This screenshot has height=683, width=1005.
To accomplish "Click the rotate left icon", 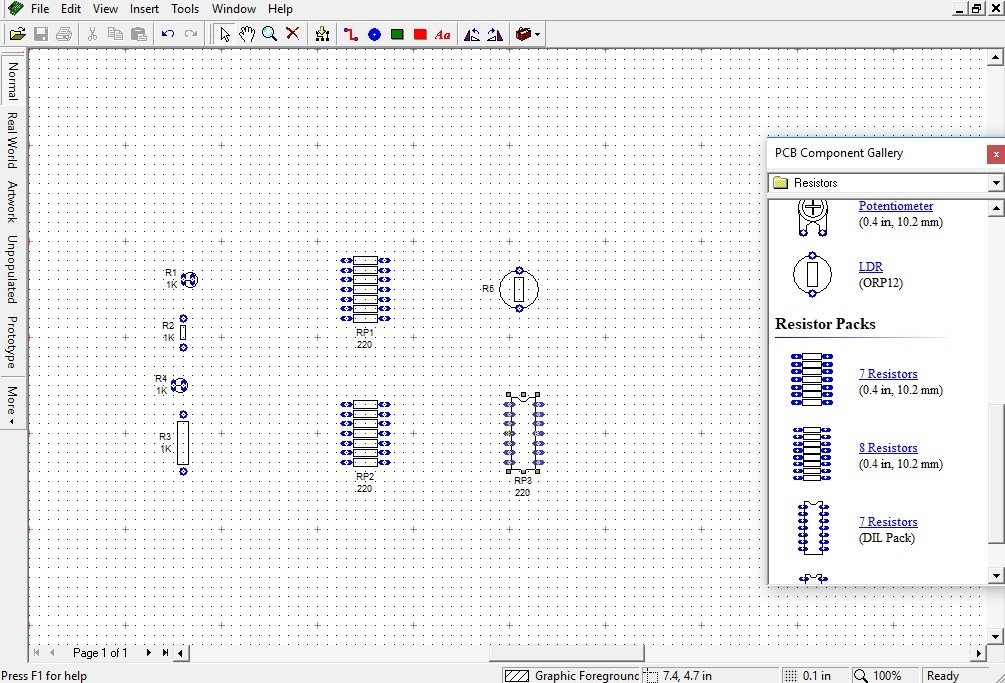I will click(472, 35).
